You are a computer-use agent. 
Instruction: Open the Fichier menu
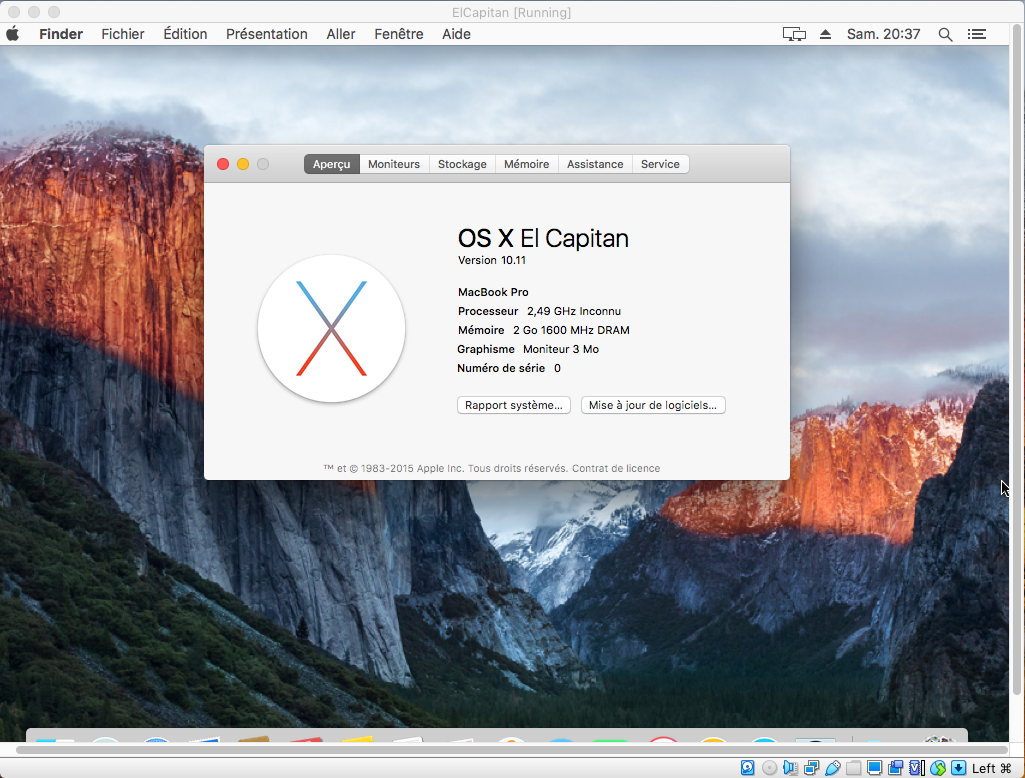coord(123,34)
